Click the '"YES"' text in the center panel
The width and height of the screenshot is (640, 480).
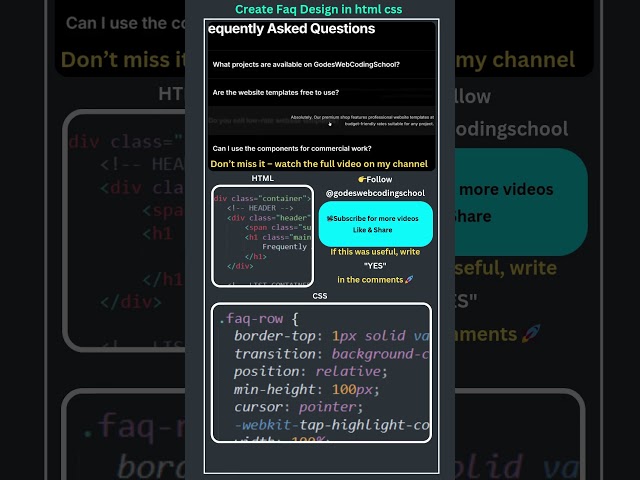click(x=375, y=266)
